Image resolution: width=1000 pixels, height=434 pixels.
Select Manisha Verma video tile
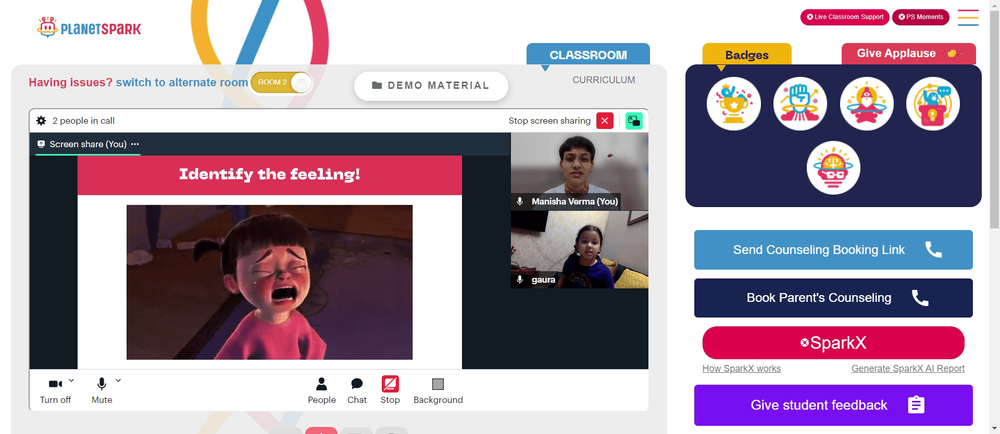pyautogui.click(x=579, y=171)
